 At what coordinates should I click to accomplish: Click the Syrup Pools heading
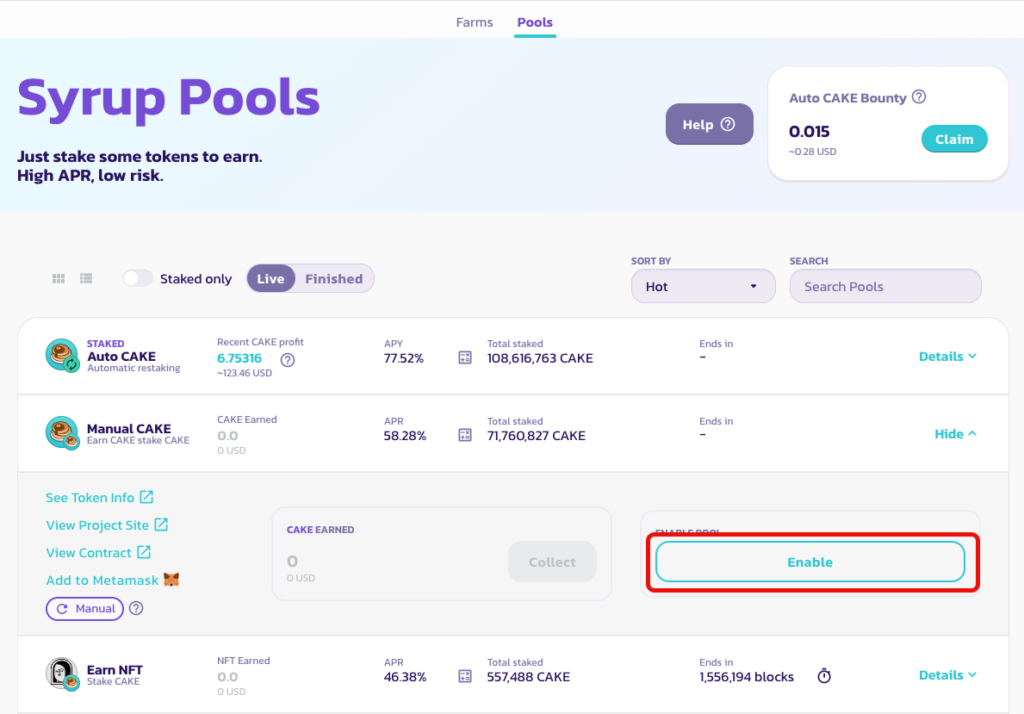click(168, 97)
